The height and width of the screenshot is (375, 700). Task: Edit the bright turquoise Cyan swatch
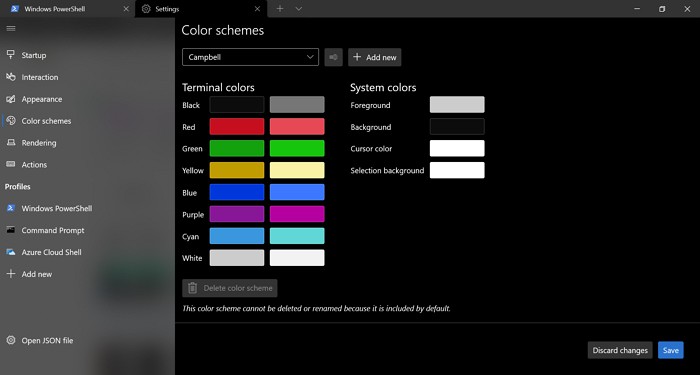tap(297, 236)
